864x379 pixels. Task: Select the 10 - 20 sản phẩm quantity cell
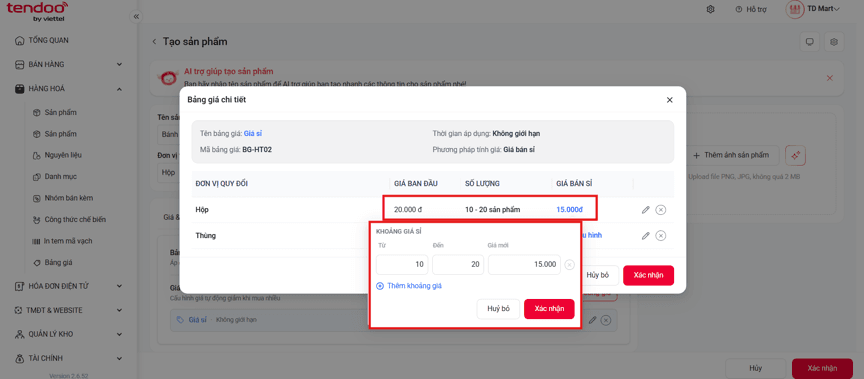493,210
